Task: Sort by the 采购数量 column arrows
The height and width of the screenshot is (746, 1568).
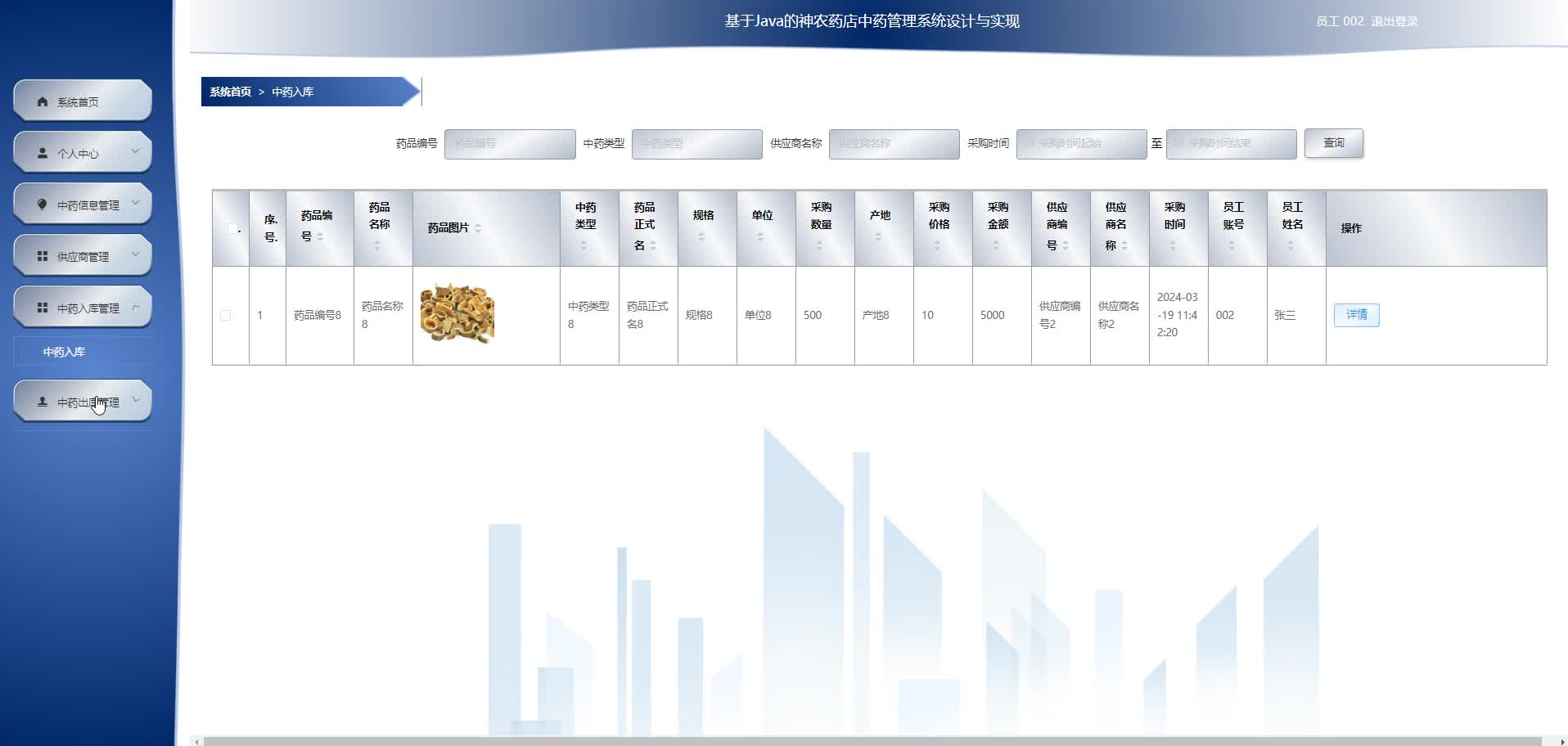Action: [x=819, y=245]
